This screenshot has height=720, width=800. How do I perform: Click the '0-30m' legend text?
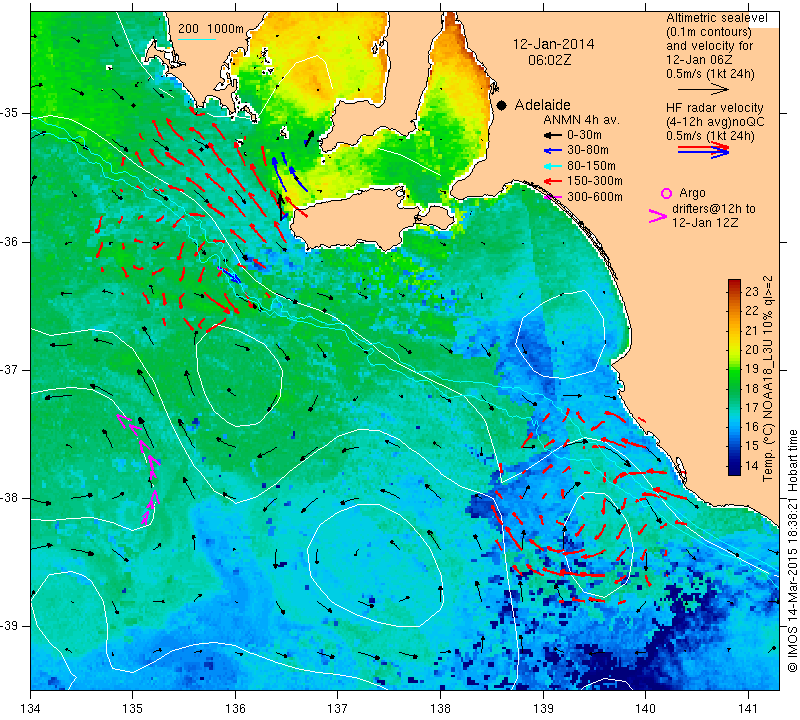point(585,135)
